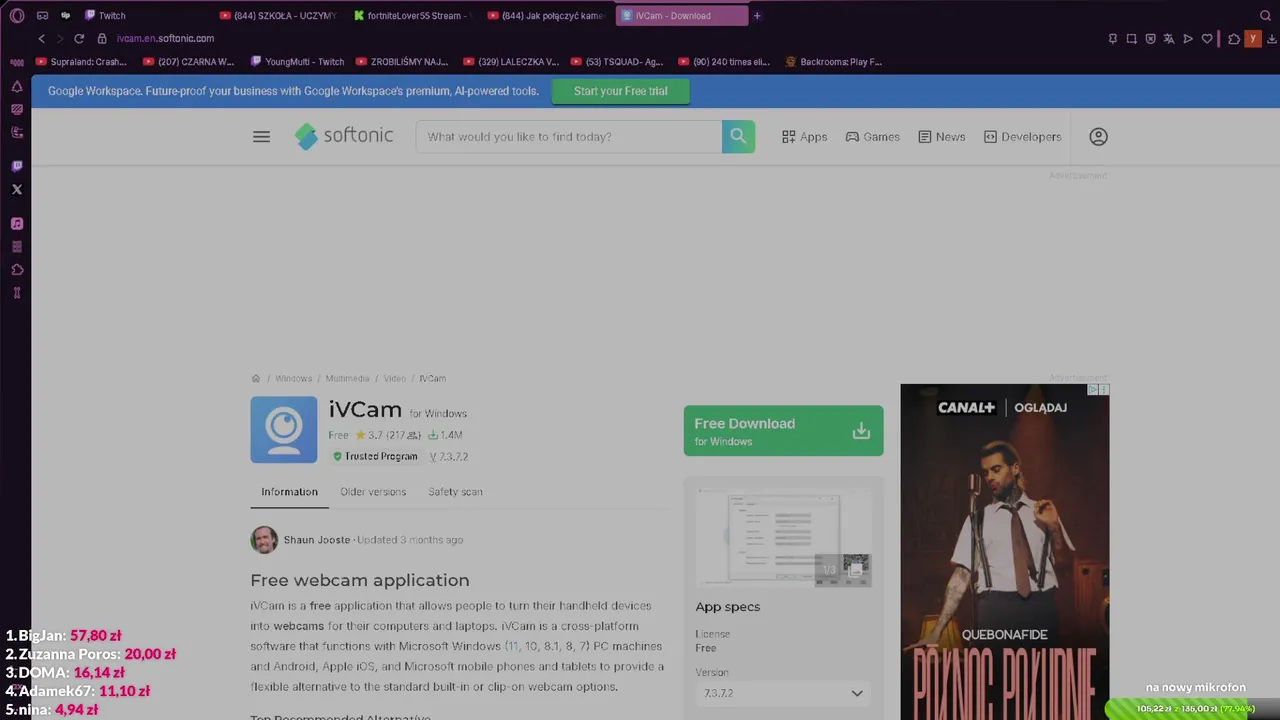The height and width of the screenshot is (720, 1280).
Task: Search open tabs with the magnifier icon
Action: pyautogui.click(x=1265, y=15)
